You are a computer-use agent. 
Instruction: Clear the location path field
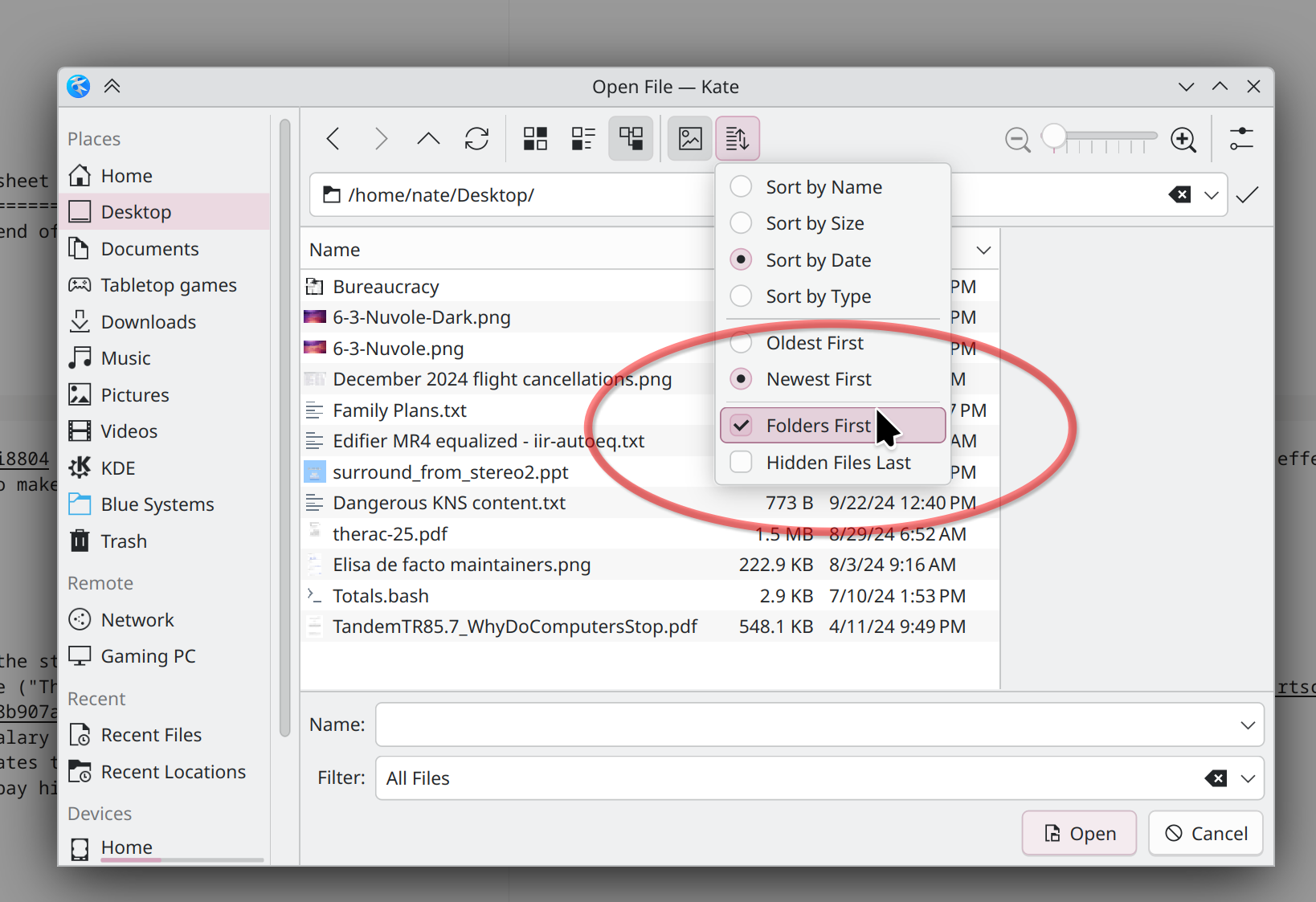pyautogui.click(x=1179, y=195)
